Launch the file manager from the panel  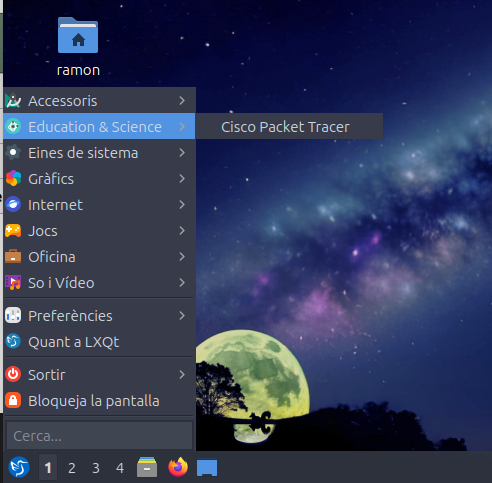click(x=147, y=467)
